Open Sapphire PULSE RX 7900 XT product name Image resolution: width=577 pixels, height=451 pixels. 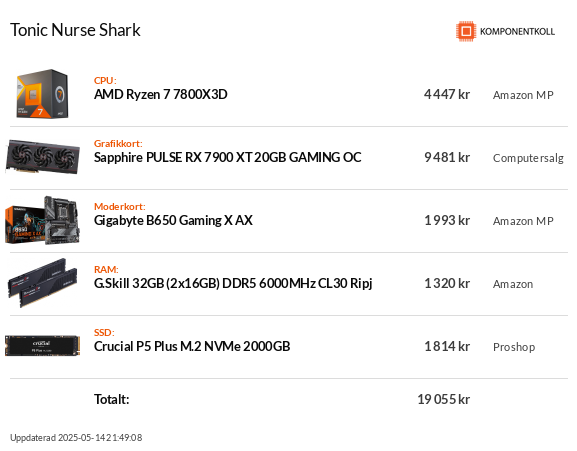[x=227, y=157]
